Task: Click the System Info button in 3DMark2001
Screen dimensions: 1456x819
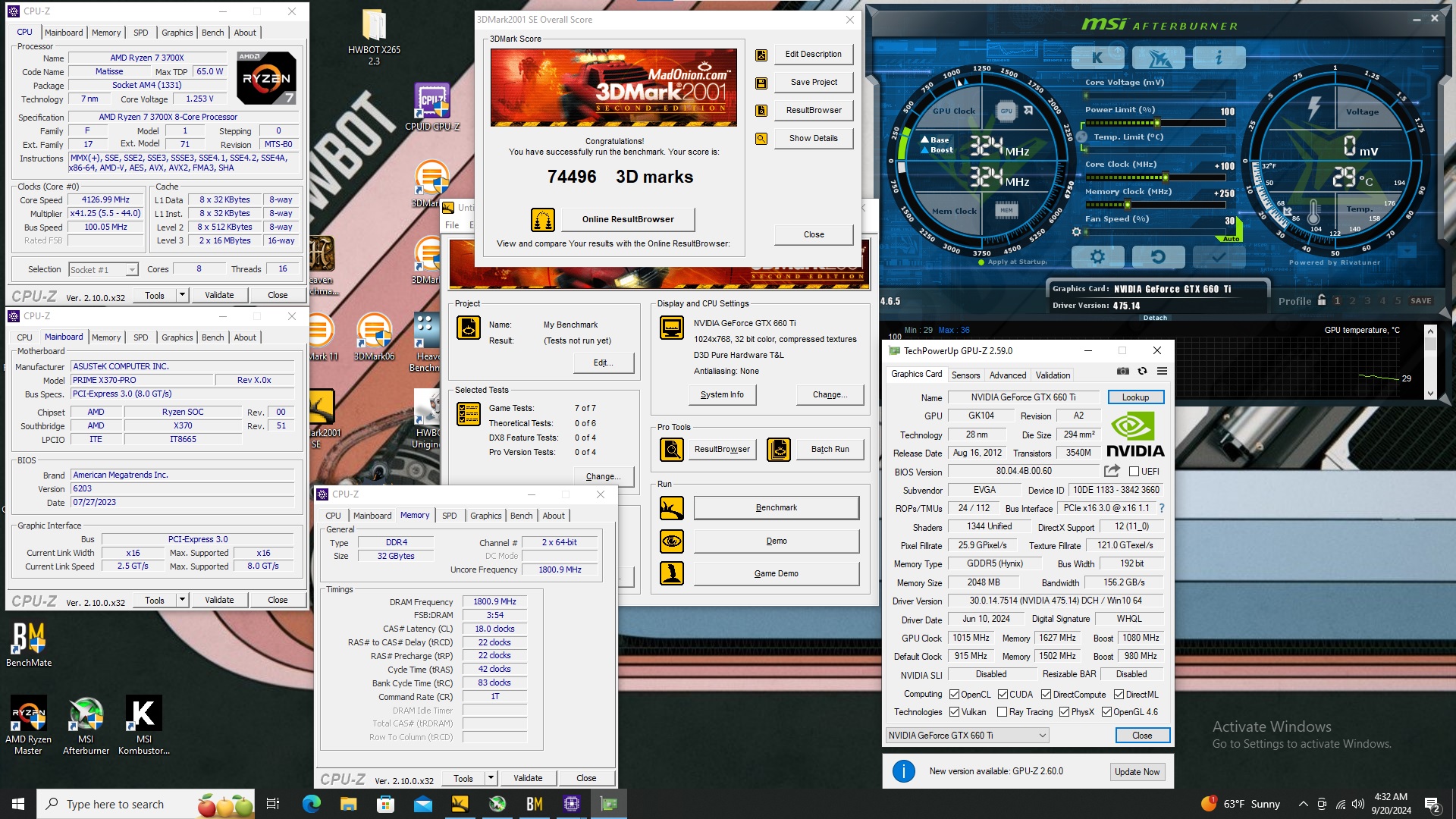Action: tap(722, 395)
